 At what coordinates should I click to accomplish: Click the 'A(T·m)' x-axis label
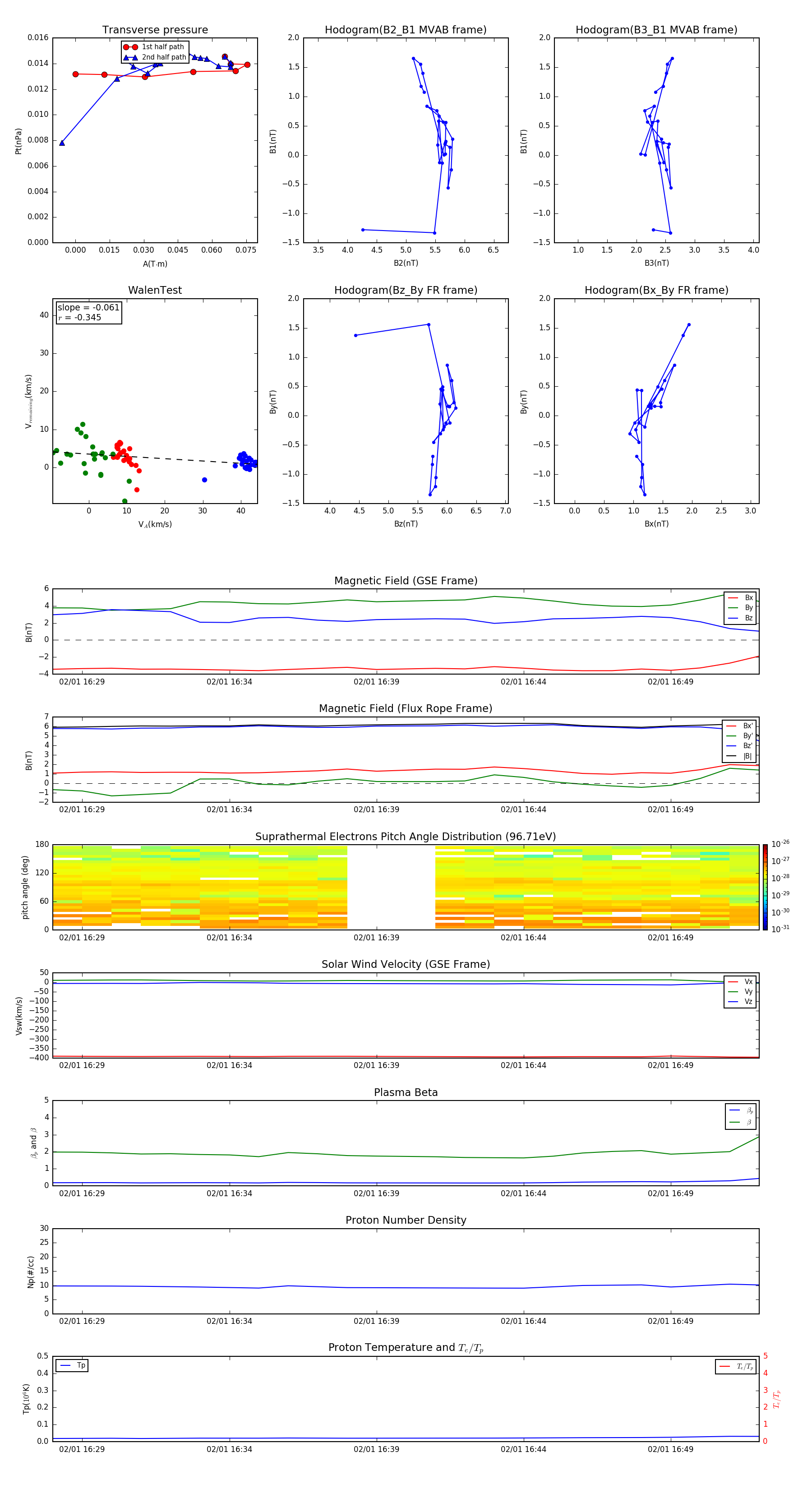[x=155, y=264]
